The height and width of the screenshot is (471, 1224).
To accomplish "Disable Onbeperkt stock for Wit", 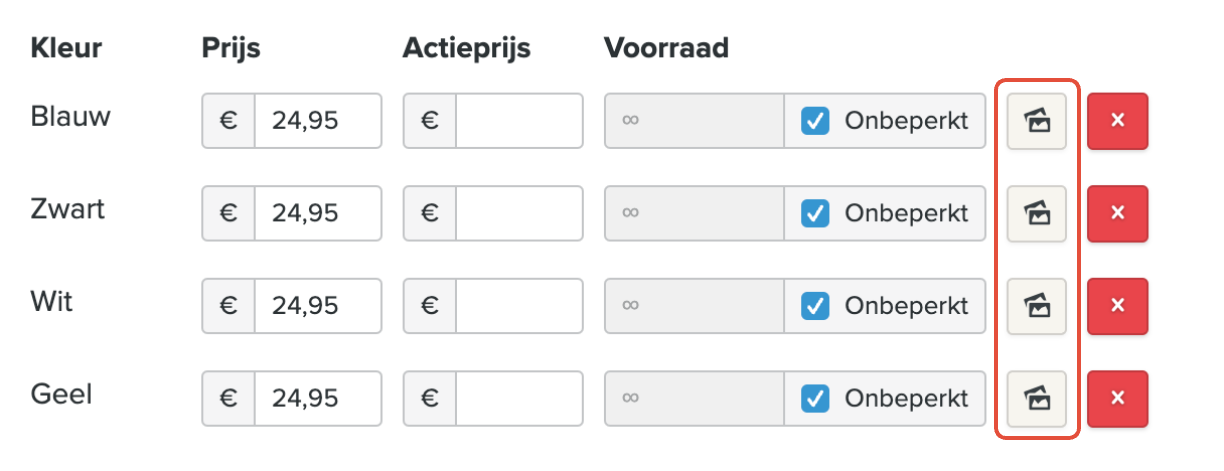I will tap(815, 306).
